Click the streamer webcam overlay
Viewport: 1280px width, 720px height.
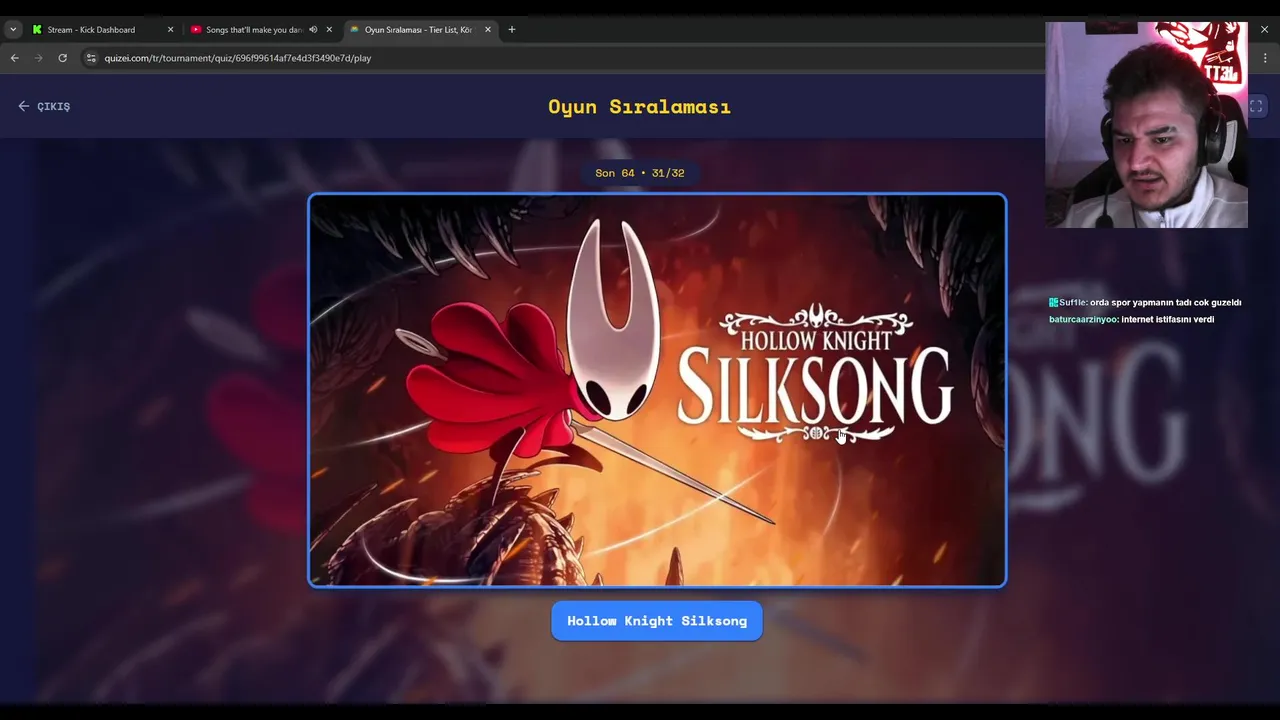pyautogui.click(x=1147, y=125)
